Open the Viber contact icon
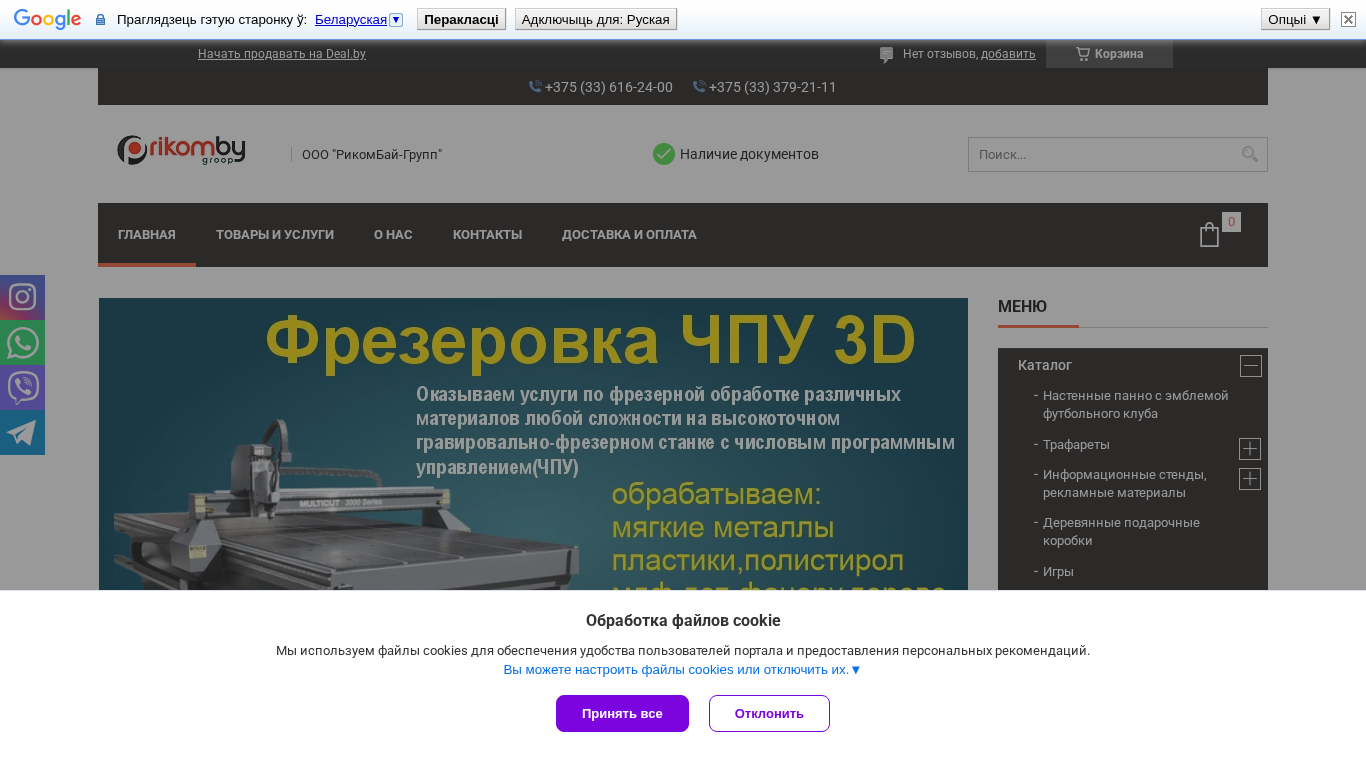 click(22, 387)
